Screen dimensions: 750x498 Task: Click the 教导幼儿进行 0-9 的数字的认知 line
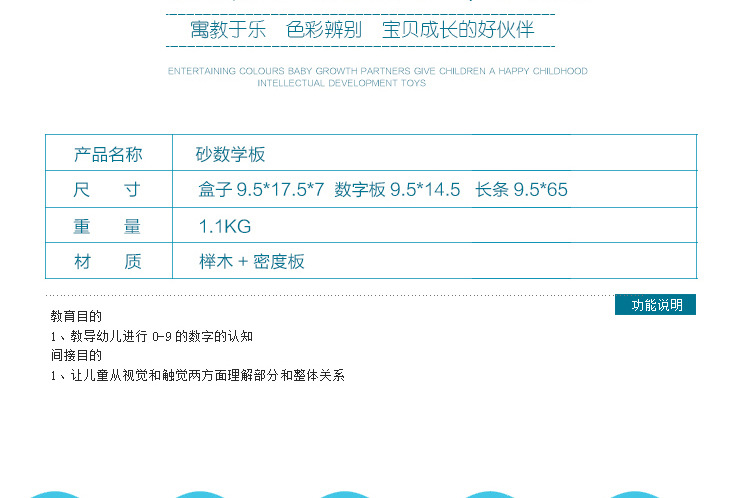pos(152,336)
